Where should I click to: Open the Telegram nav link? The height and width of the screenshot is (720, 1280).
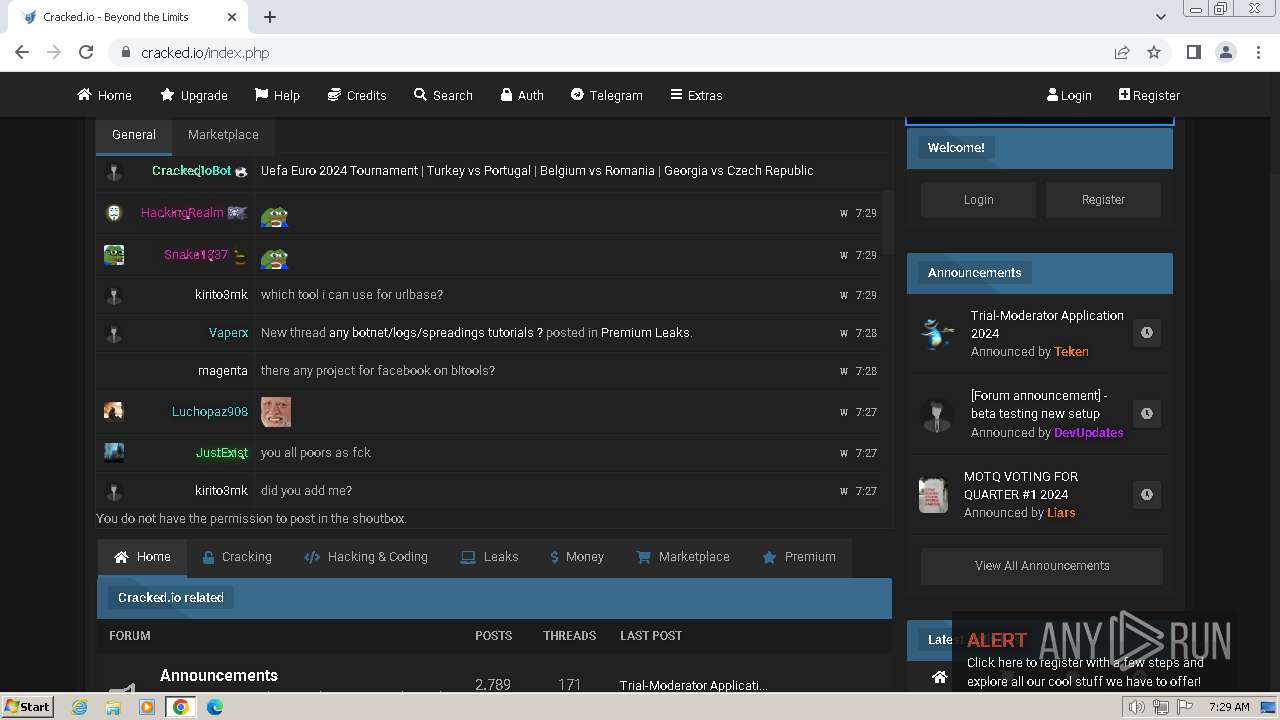606,95
